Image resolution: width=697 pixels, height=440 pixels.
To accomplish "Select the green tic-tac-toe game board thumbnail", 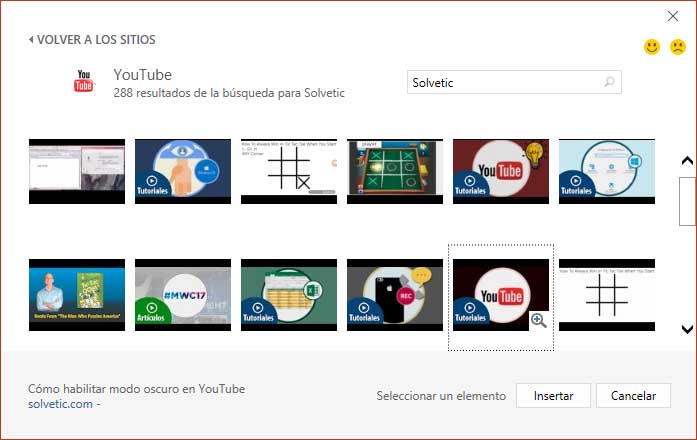I will (x=395, y=172).
